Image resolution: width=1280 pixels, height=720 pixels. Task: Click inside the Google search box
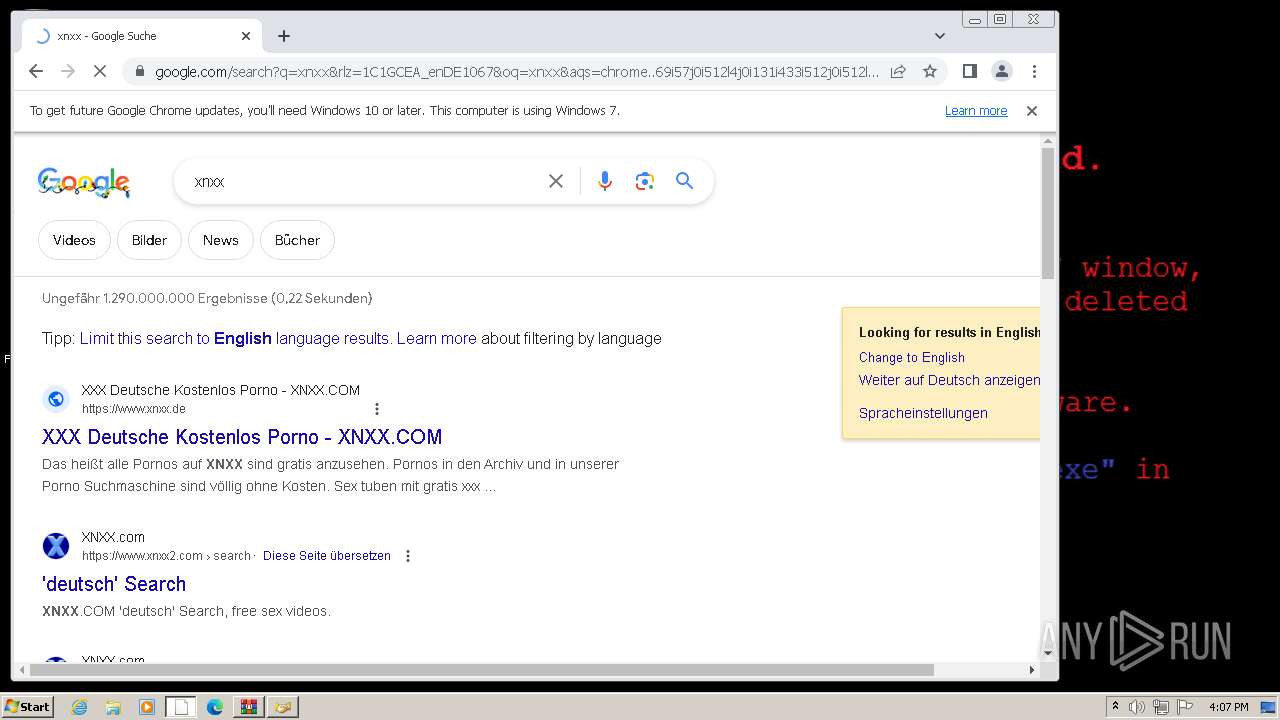coord(365,181)
